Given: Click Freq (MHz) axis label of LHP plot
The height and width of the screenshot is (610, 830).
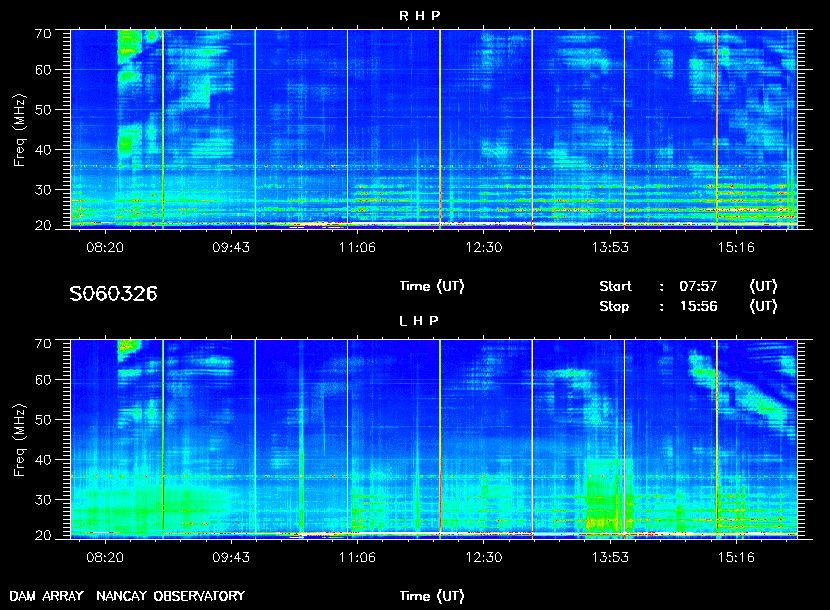Looking at the screenshot, I should click(19, 441).
